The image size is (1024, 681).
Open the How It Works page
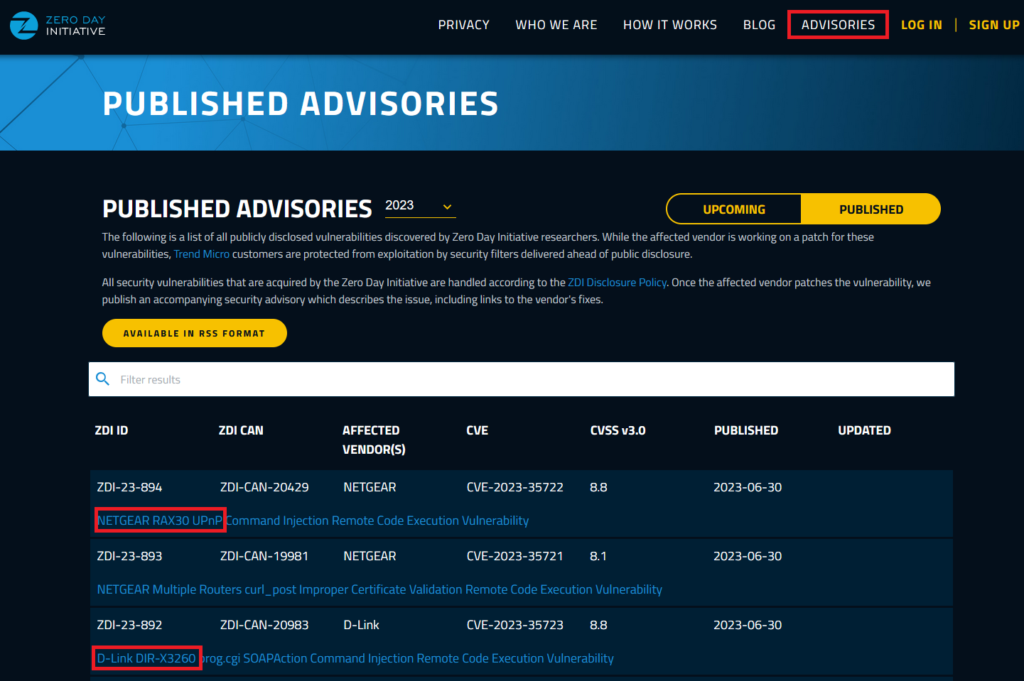pyautogui.click(x=669, y=25)
